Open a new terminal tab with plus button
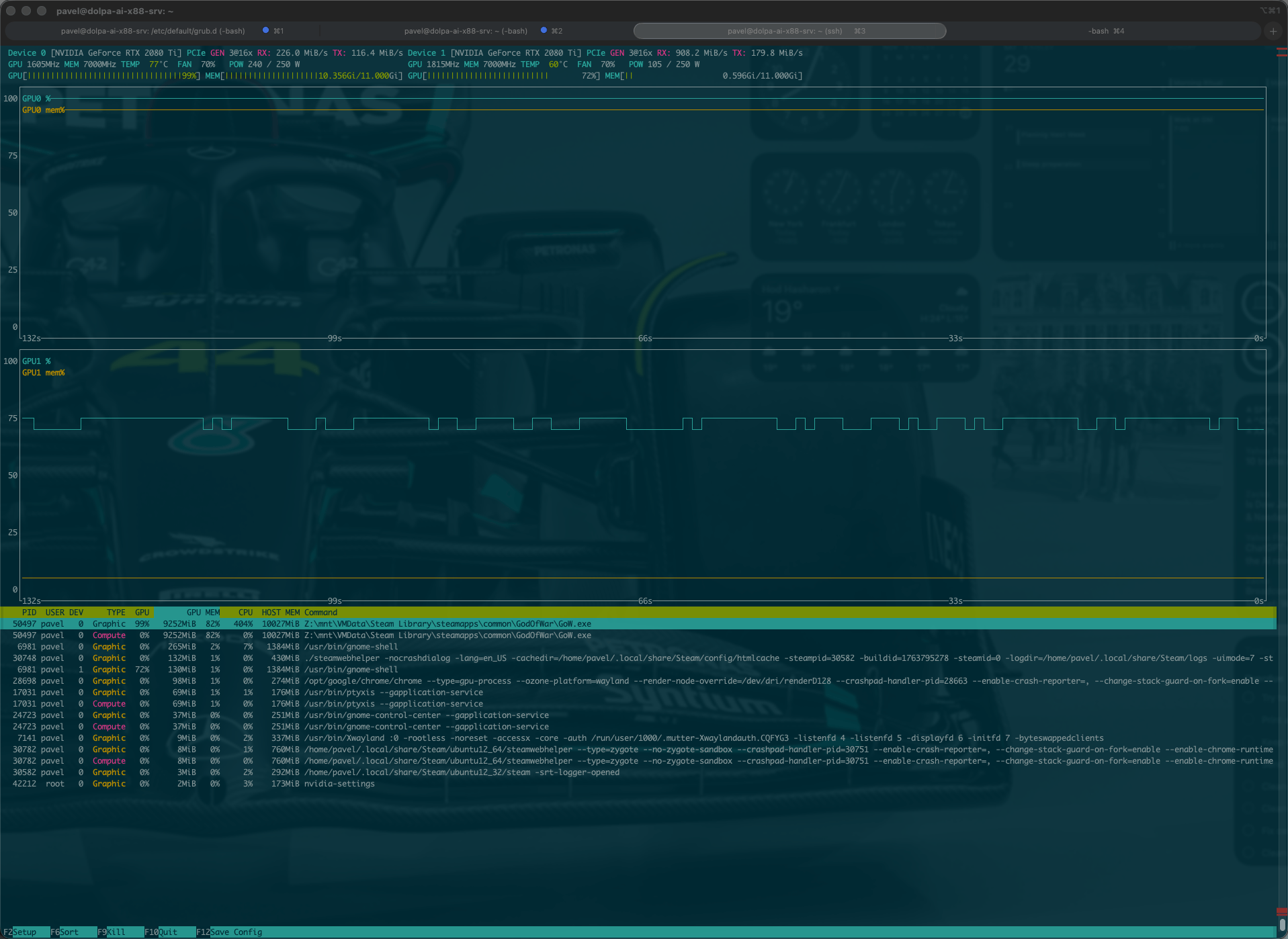The width and height of the screenshot is (1288, 939). tap(1273, 31)
